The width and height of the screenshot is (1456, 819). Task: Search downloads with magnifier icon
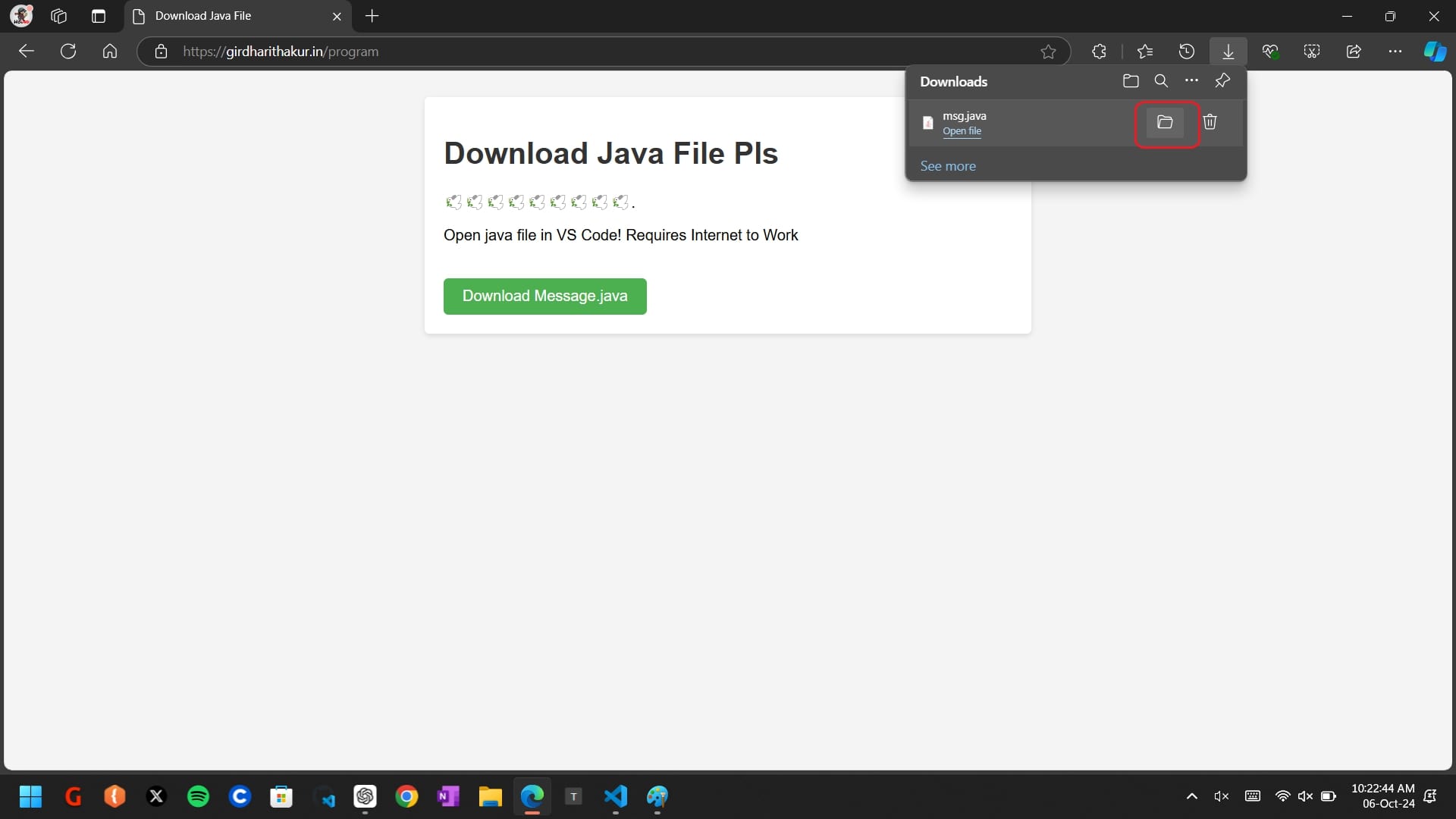pyautogui.click(x=1161, y=81)
